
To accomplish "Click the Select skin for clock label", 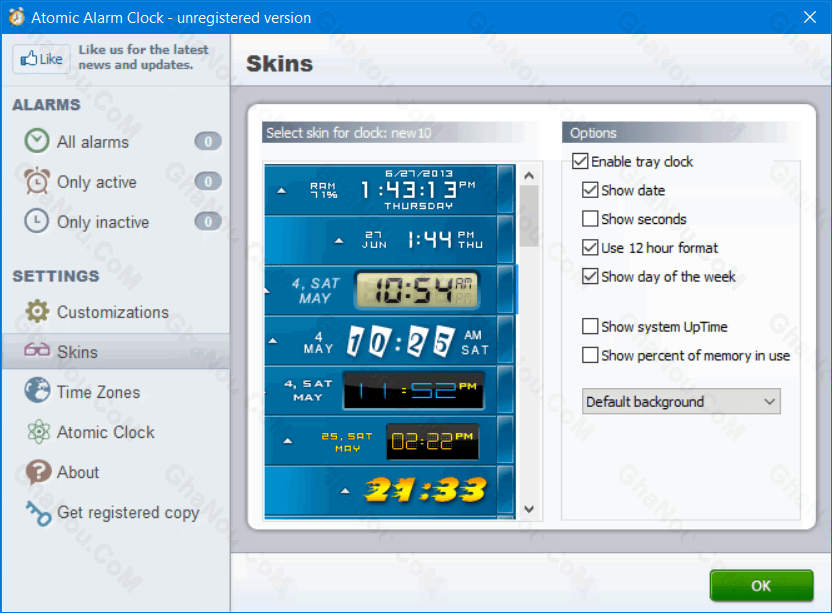I will pyautogui.click(x=349, y=133).
